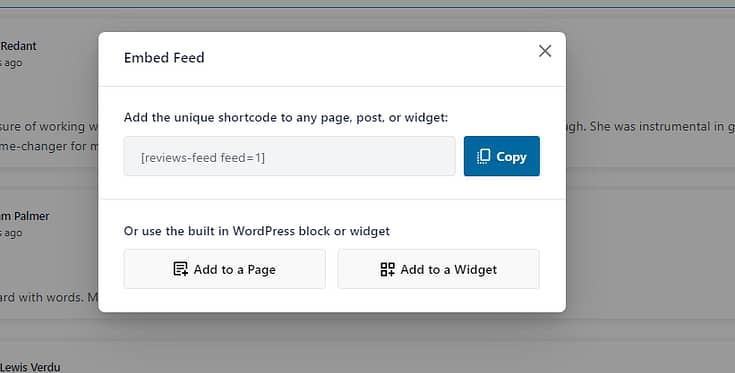Screen dimensions: 735x373
Task: Click the 'sure of working' review text
Action: 49,127
